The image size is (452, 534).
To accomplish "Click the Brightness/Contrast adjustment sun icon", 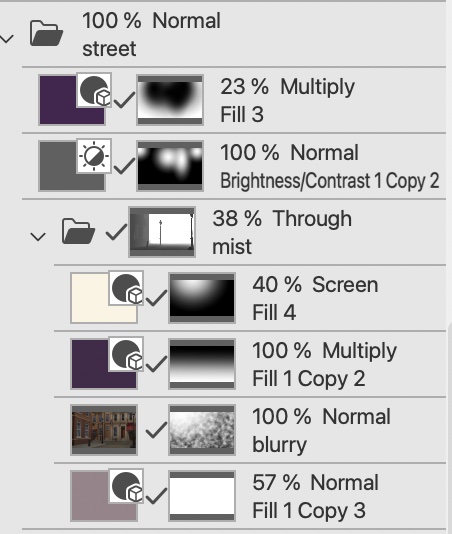I will [94, 156].
